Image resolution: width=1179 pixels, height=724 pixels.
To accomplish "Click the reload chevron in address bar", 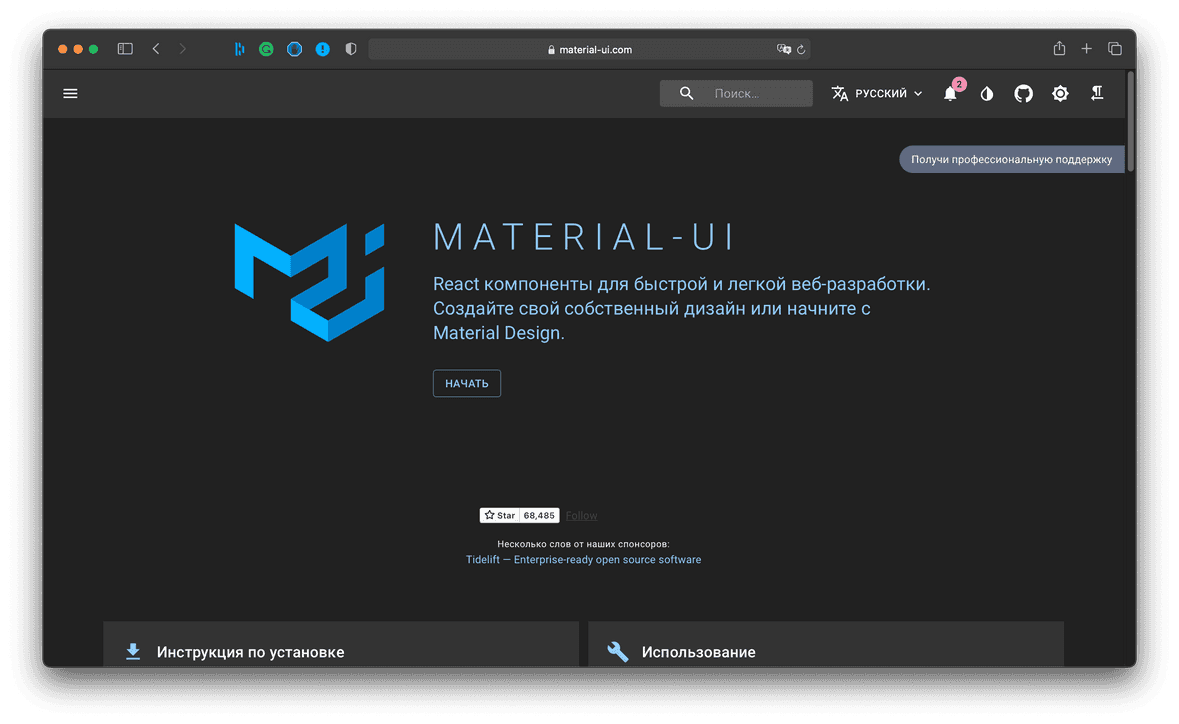I will click(x=803, y=48).
